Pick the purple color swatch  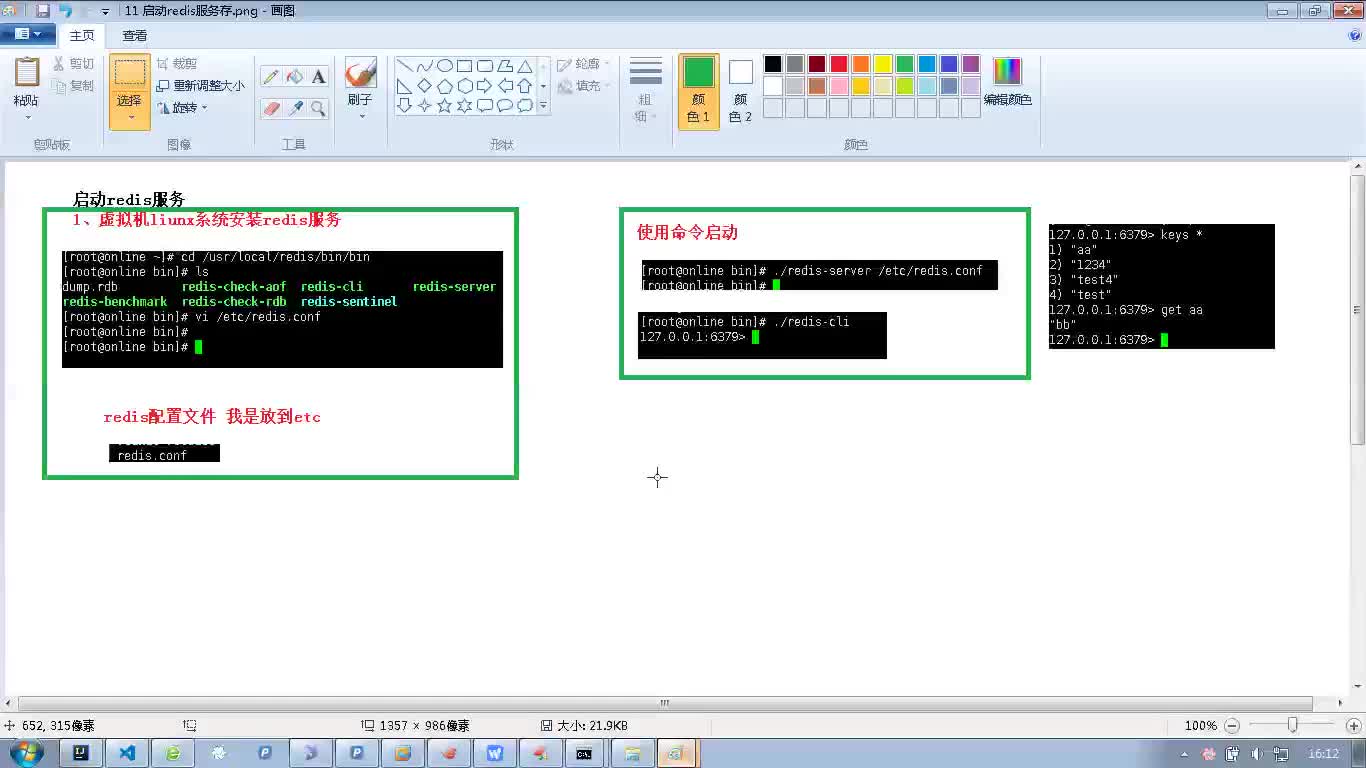(x=971, y=64)
